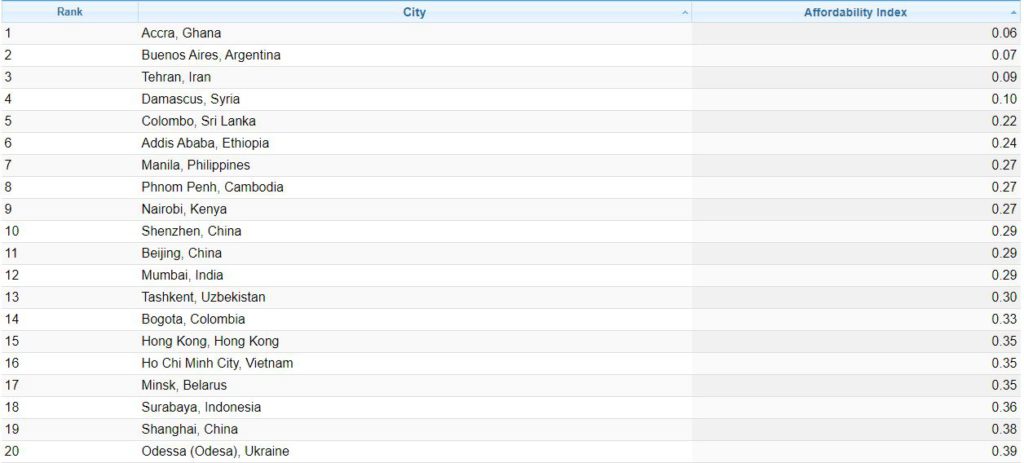Viewport: 1024px width, 463px height.
Task: Click the 0.33 affordability index value
Action: pyautogui.click(x=1004, y=319)
